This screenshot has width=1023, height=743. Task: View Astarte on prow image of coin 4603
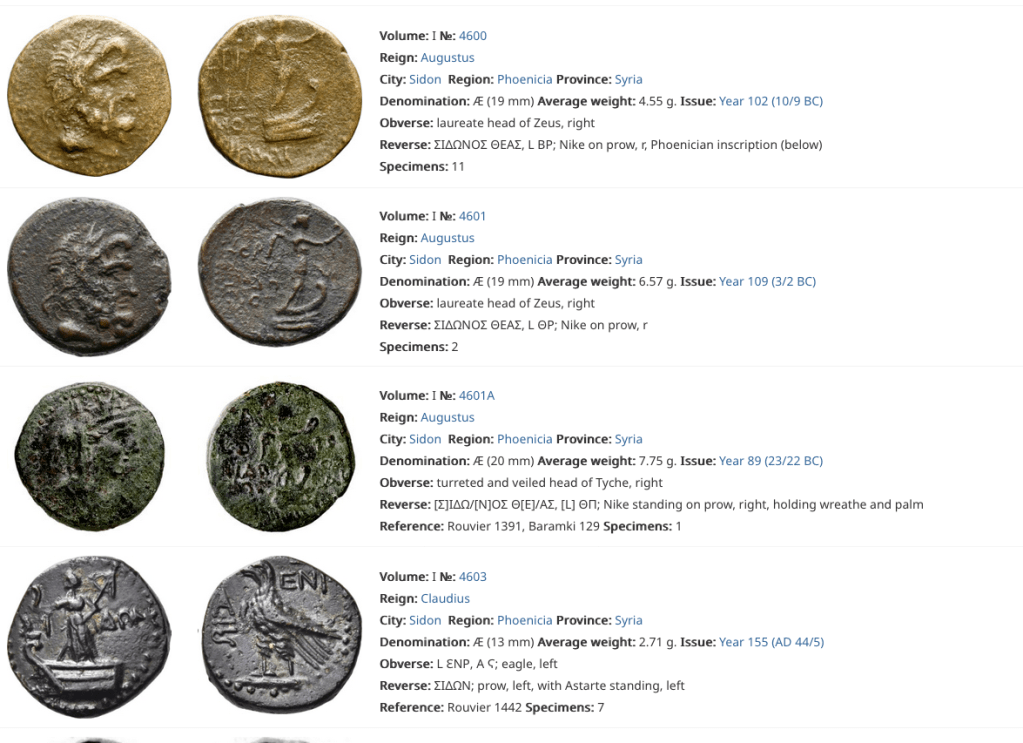tap(89, 637)
